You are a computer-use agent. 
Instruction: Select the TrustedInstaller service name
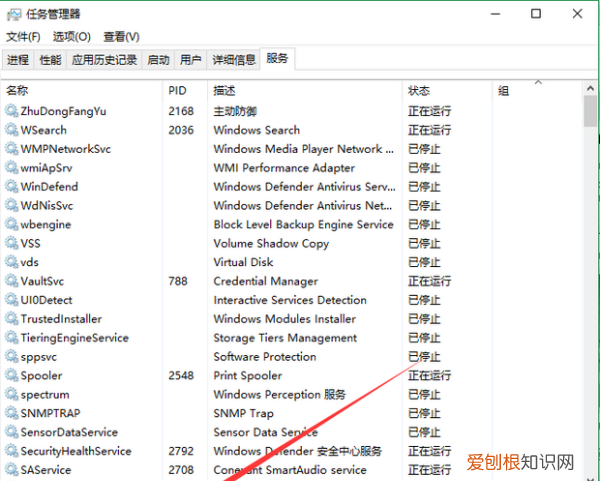coord(61,319)
